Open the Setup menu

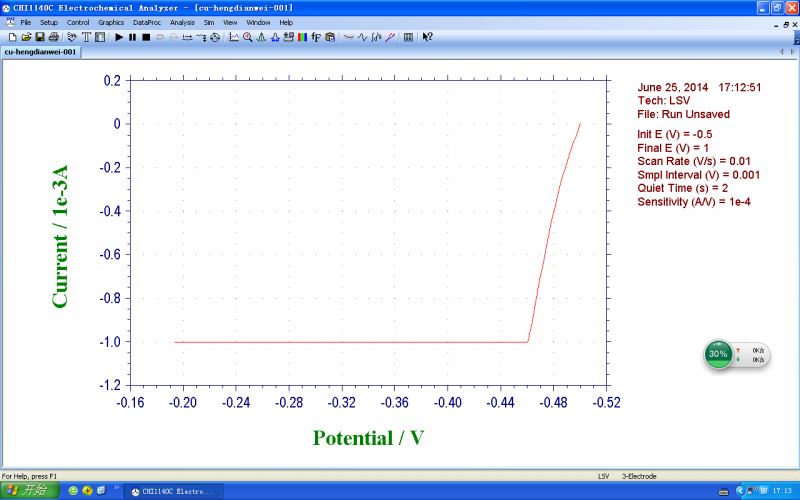(x=49, y=22)
